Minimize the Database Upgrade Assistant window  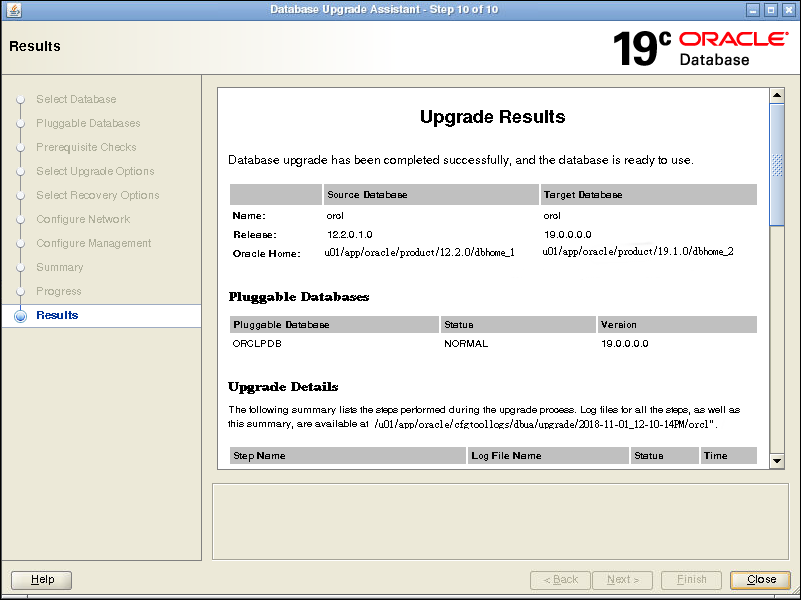pyautogui.click(x=753, y=10)
